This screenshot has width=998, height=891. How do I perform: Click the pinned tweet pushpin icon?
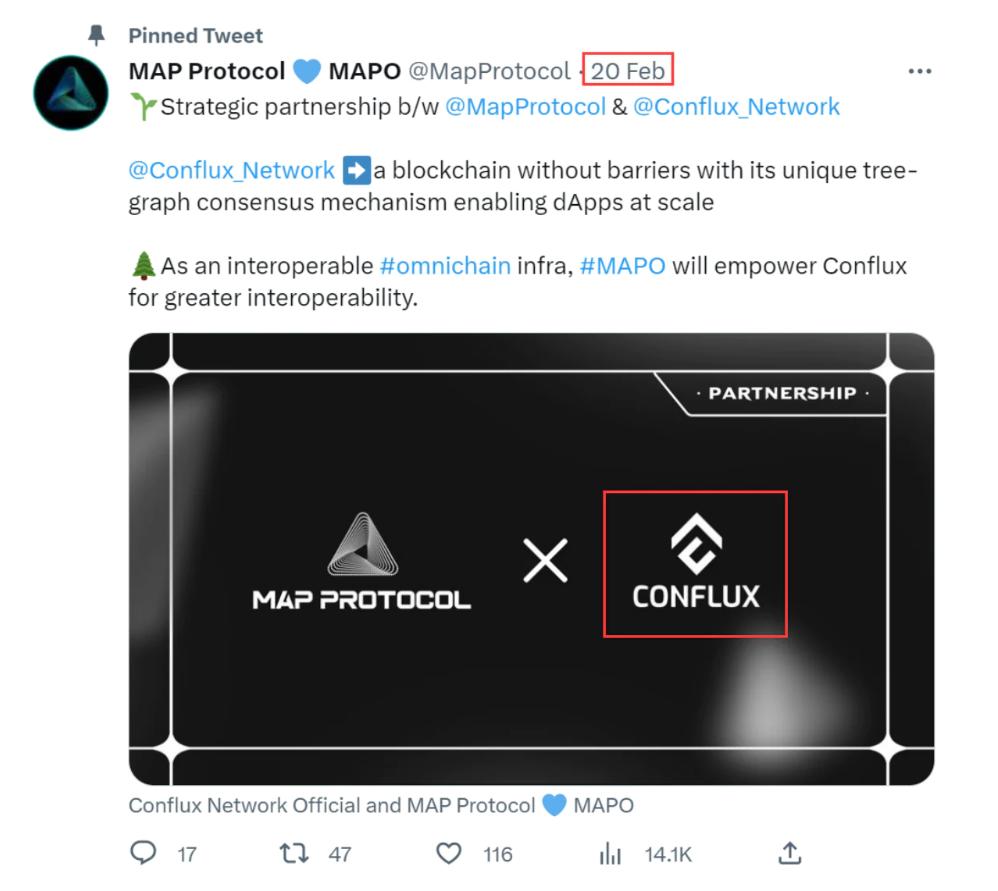pyautogui.click(x=96, y=36)
